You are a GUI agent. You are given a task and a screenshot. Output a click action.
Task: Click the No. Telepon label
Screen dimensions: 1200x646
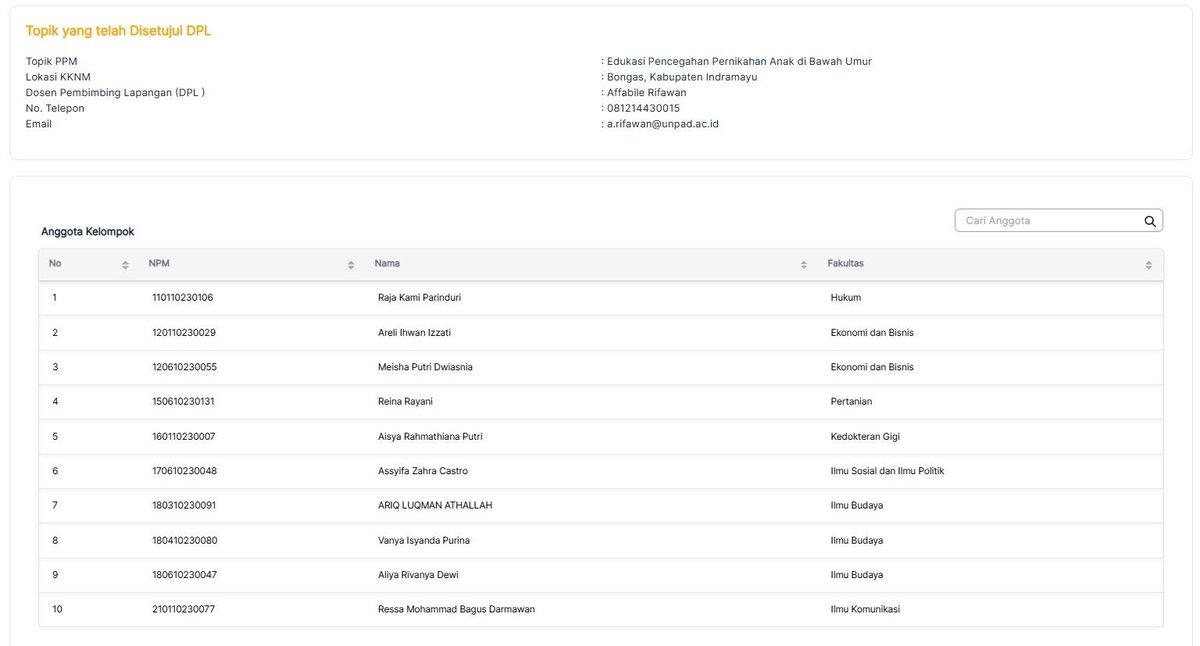pyautogui.click(x=55, y=108)
